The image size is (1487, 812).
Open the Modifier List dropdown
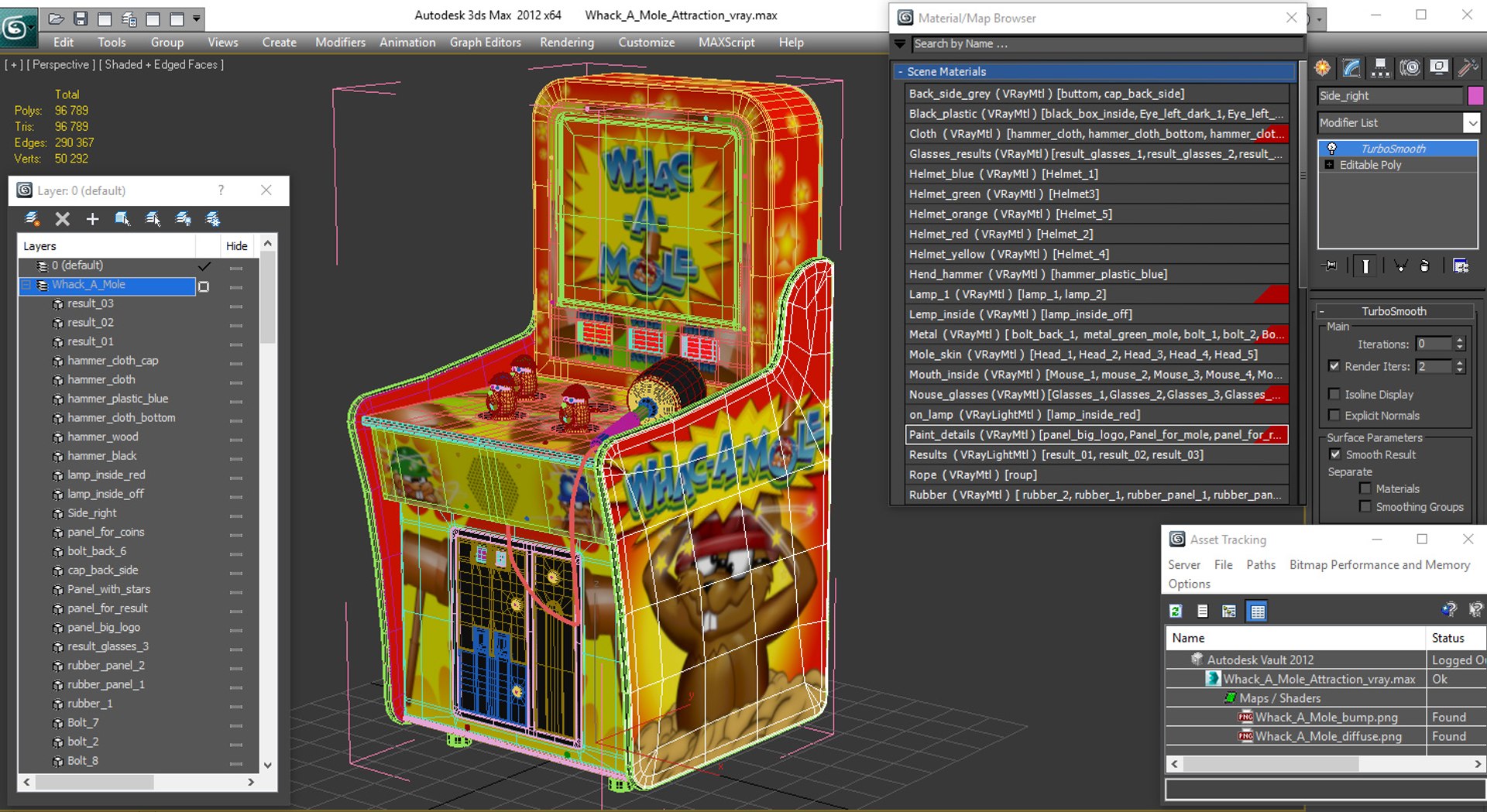pos(1472,122)
